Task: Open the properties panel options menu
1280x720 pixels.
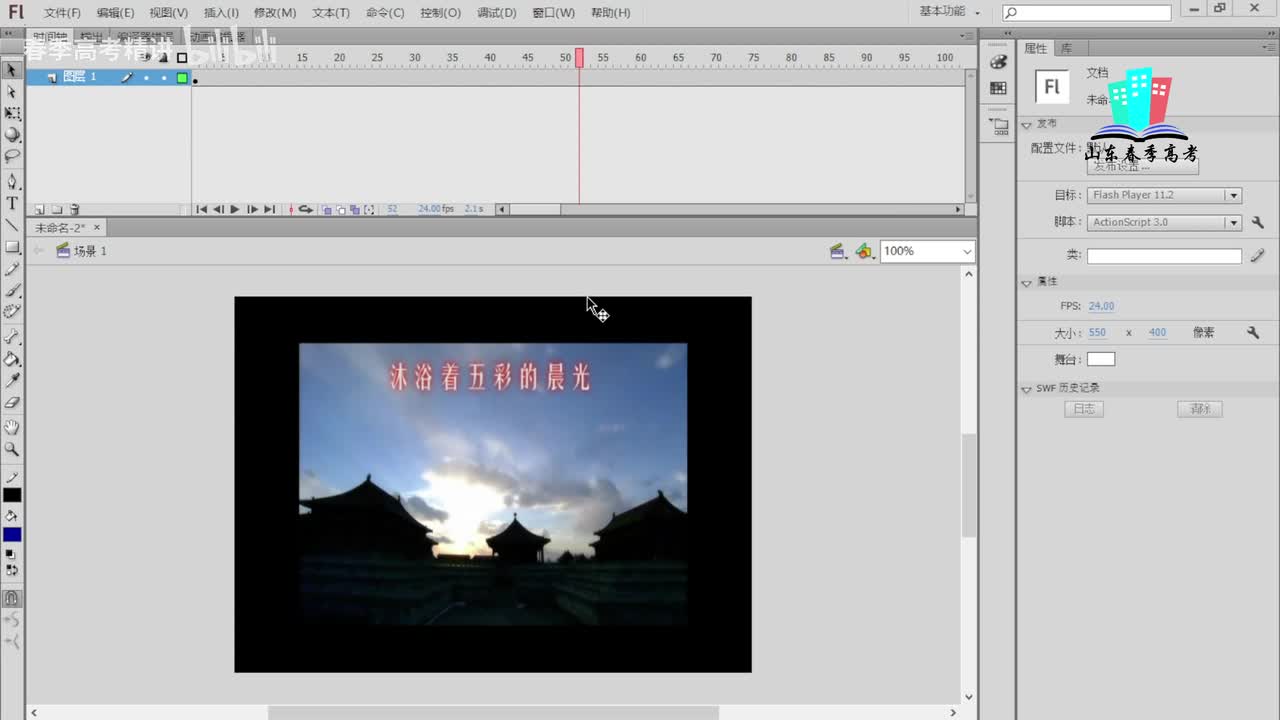Action: [x=1268, y=47]
